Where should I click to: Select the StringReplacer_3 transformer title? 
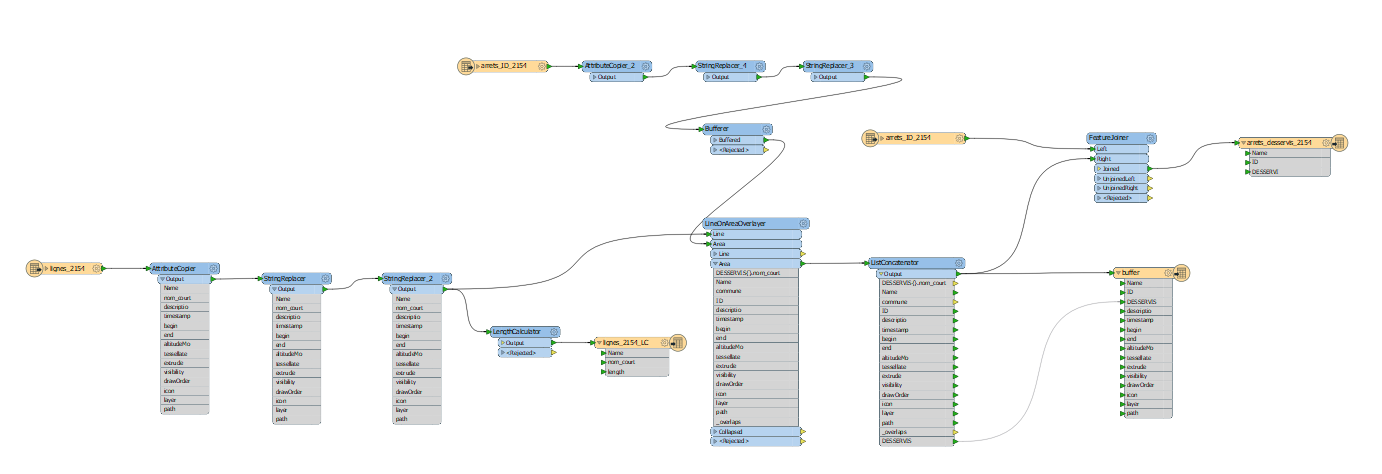coord(830,66)
